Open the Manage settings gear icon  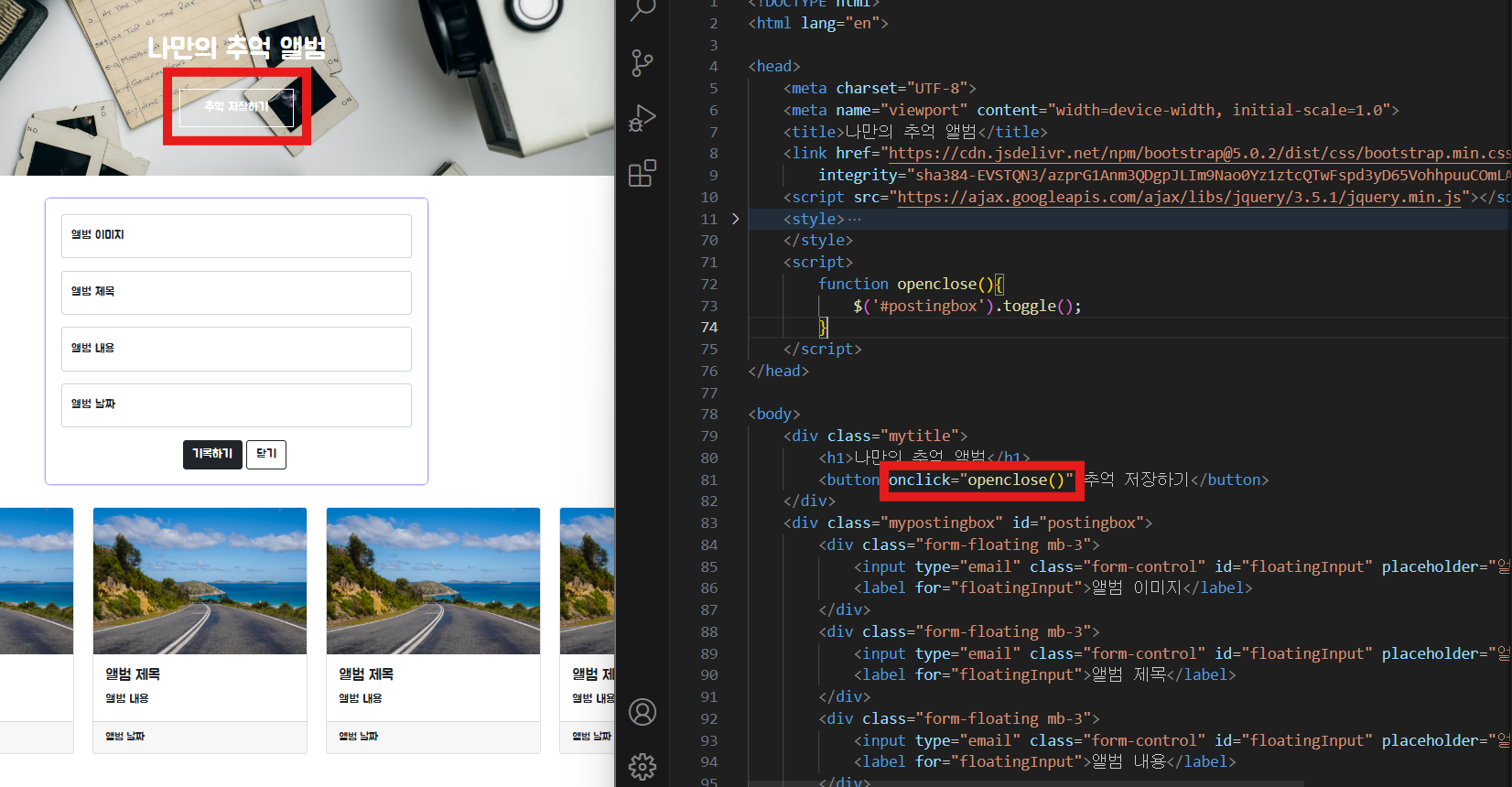[x=643, y=766]
